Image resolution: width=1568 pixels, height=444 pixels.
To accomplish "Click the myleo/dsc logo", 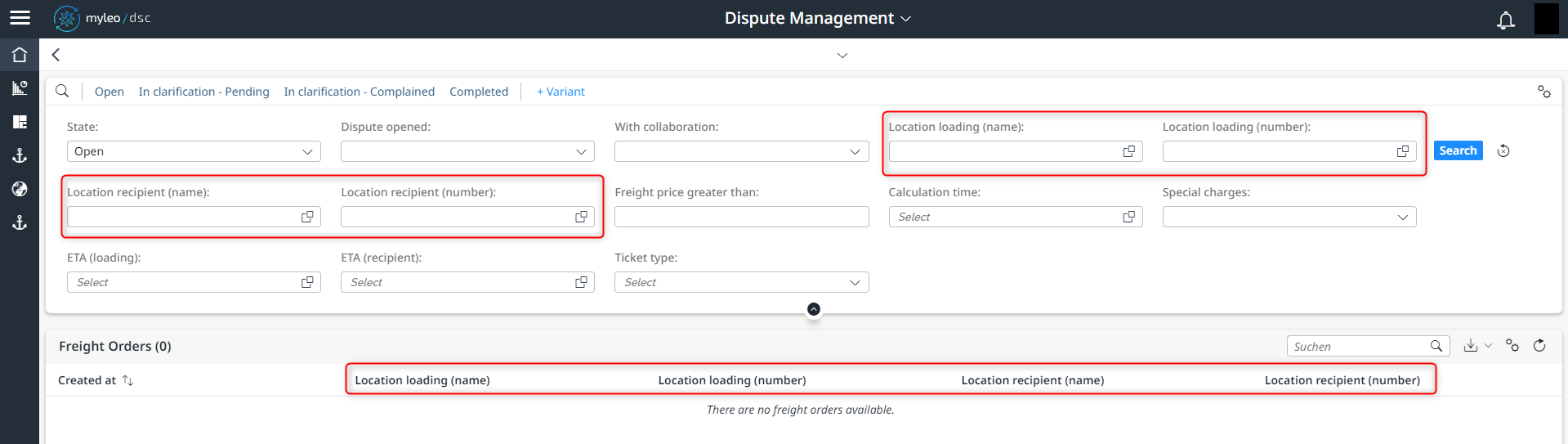I will click(102, 18).
